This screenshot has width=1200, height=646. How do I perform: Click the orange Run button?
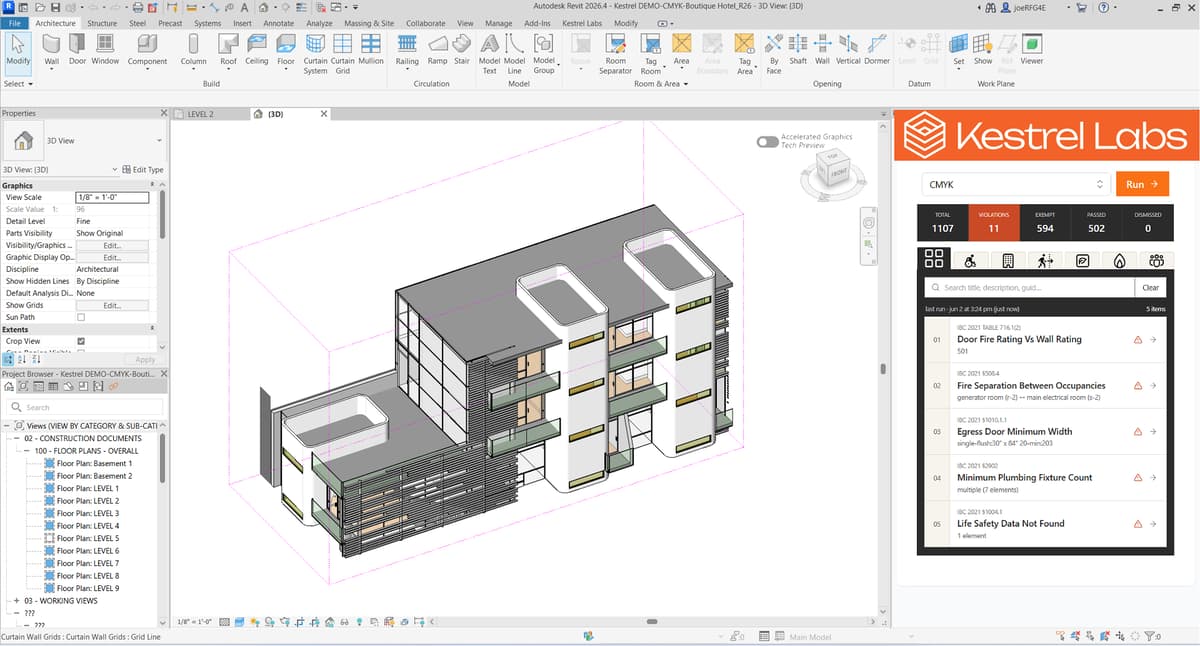click(1141, 185)
